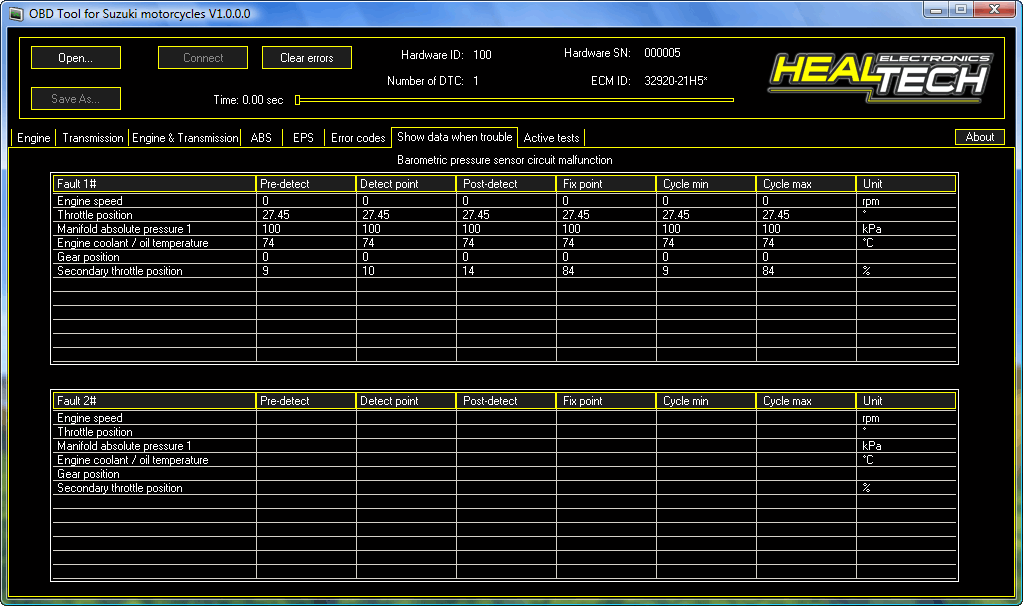
Task: Click Fault 1 Fix point header
Action: click(x=606, y=184)
